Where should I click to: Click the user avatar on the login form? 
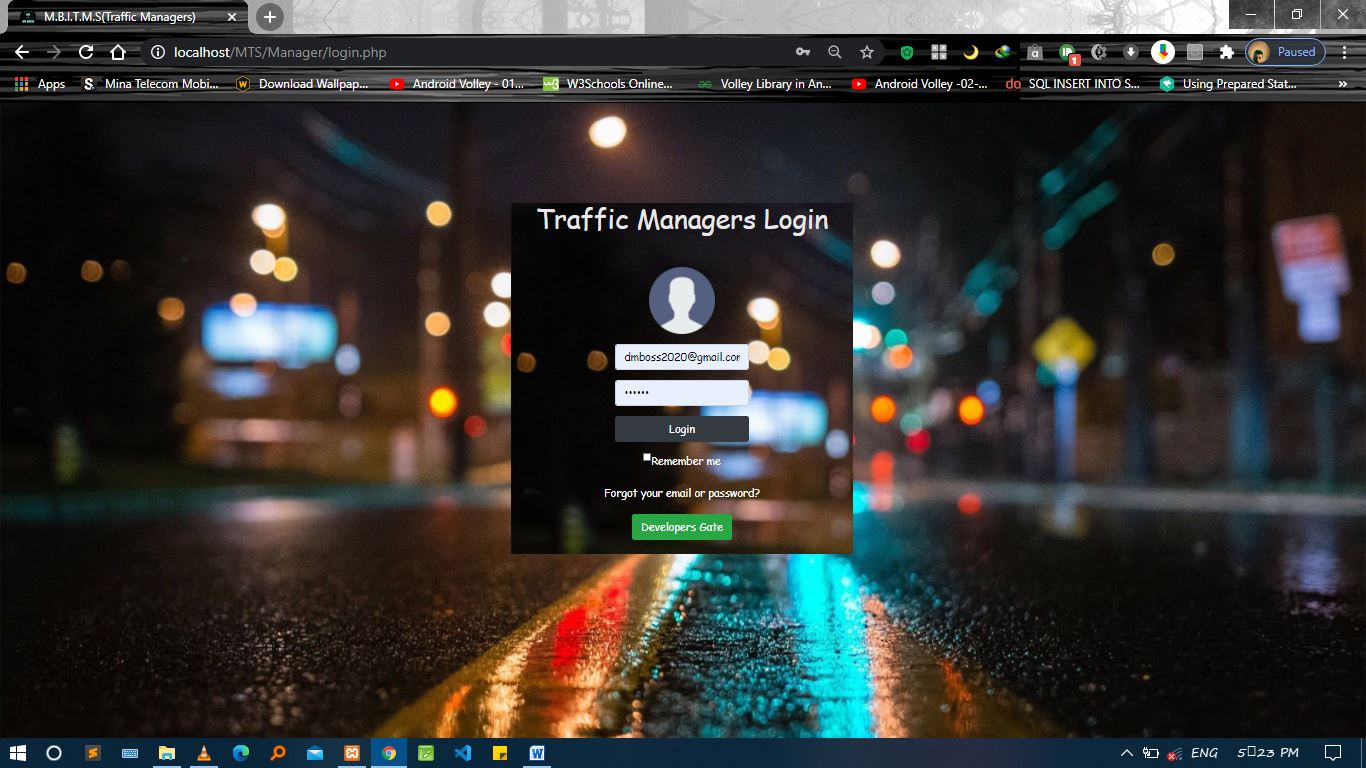(x=681, y=299)
